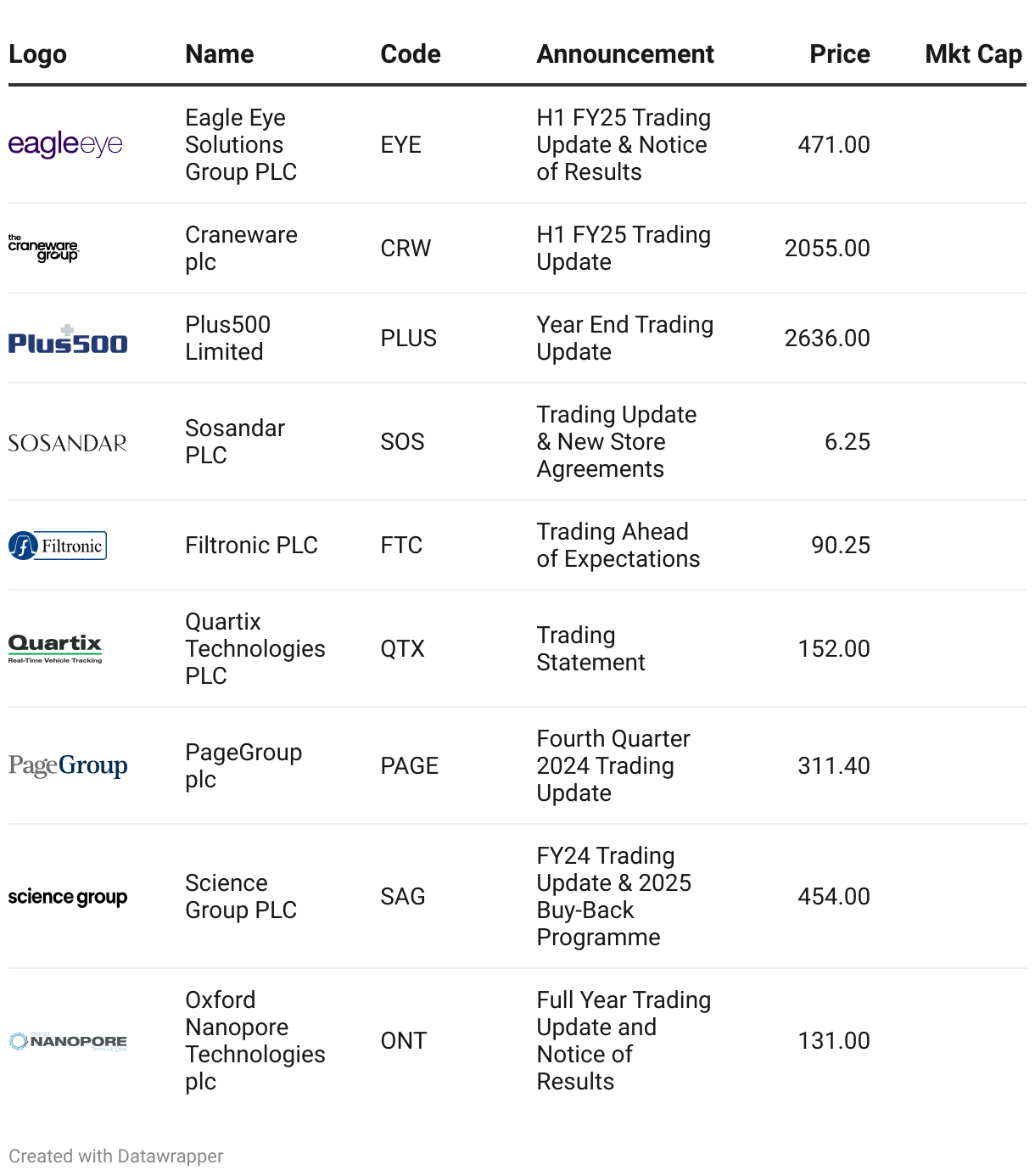The height and width of the screenshot is (1176, 1035).
Task: Select the Code column header
Action: click(411, 54)
